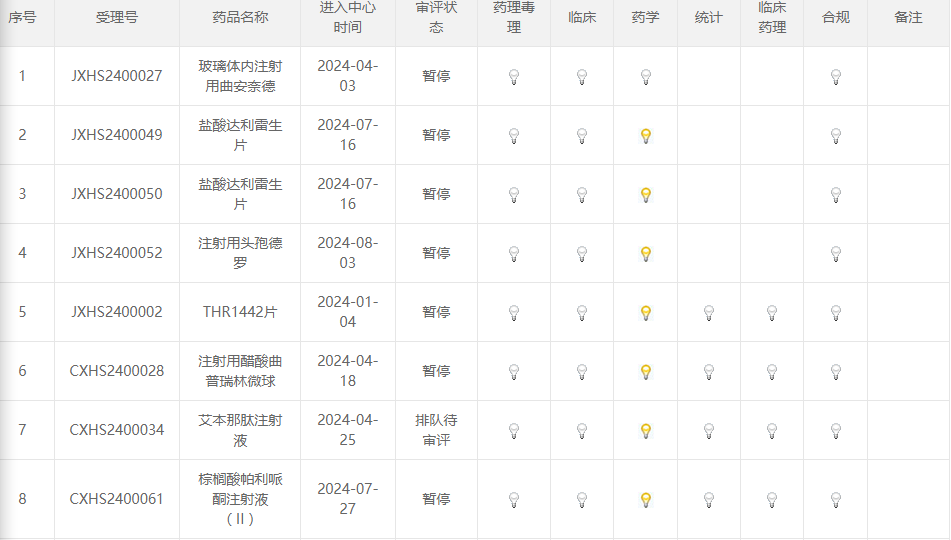
Task: Select acceptance number JXHS2400052
Action: pyautogui.click(x=117, y=252)
